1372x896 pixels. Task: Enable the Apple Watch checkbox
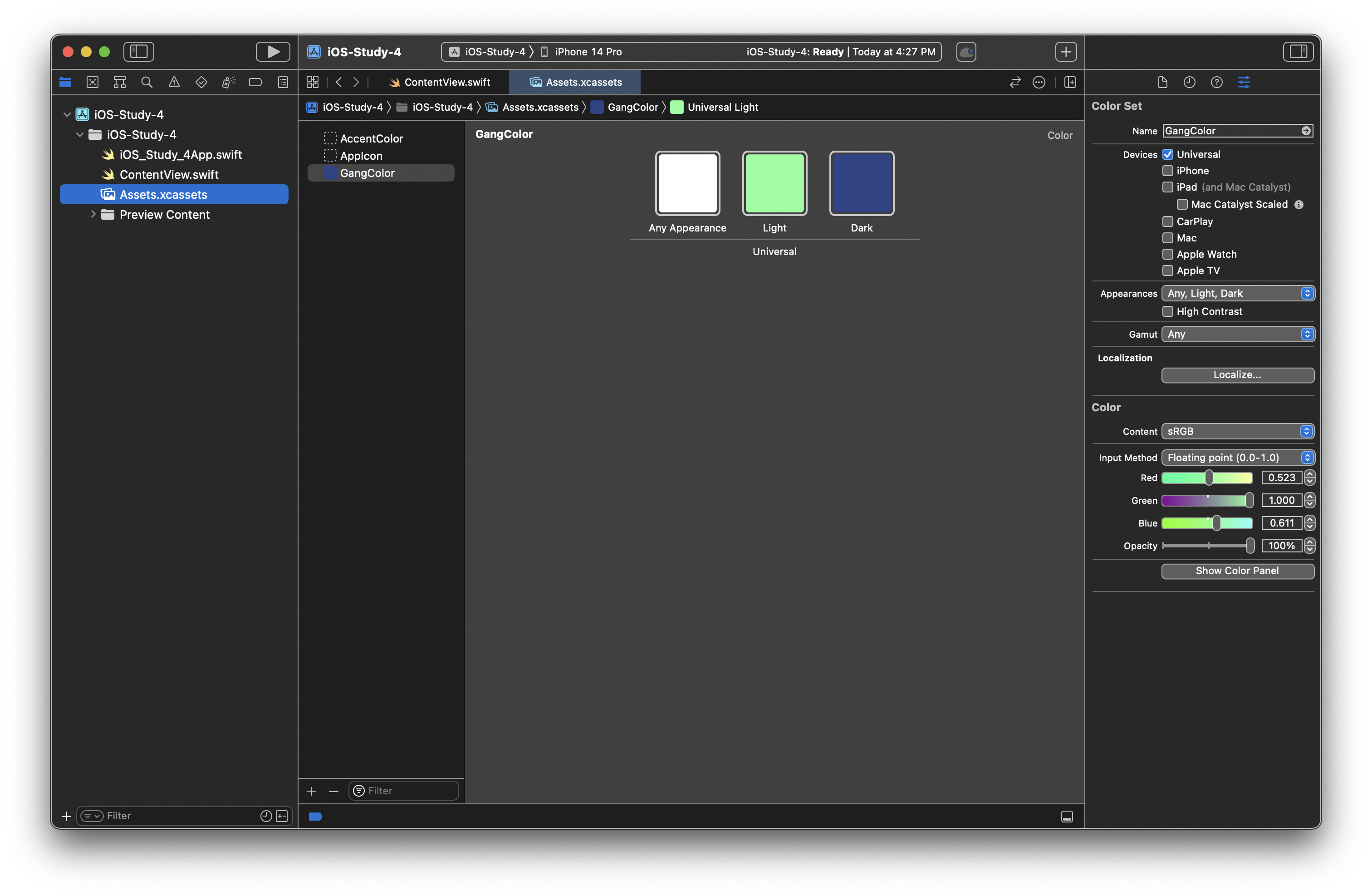[x=1167, y=254]
